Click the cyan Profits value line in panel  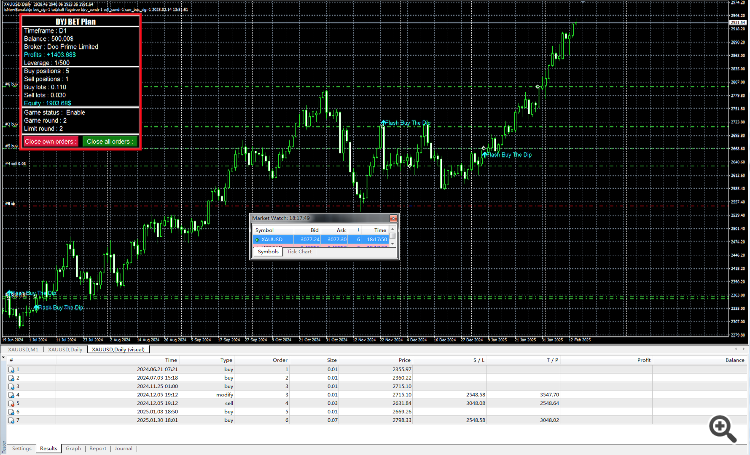(49, 55)
